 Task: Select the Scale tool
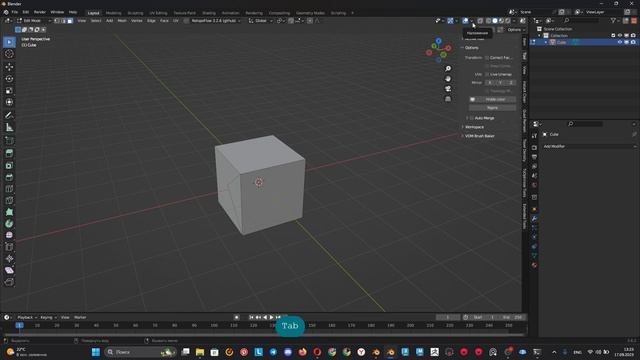9,90
